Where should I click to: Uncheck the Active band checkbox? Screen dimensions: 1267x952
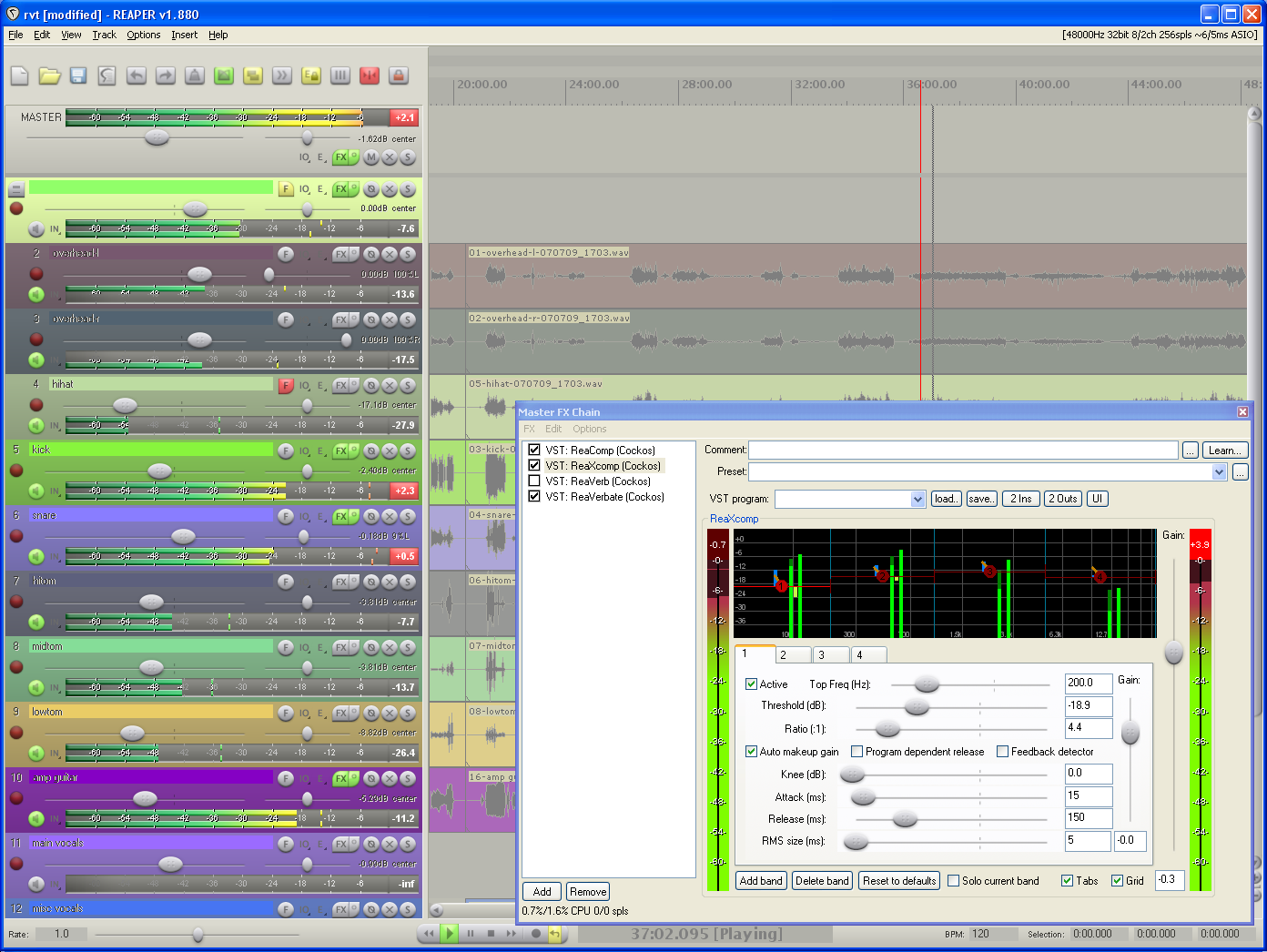point(751,684)
